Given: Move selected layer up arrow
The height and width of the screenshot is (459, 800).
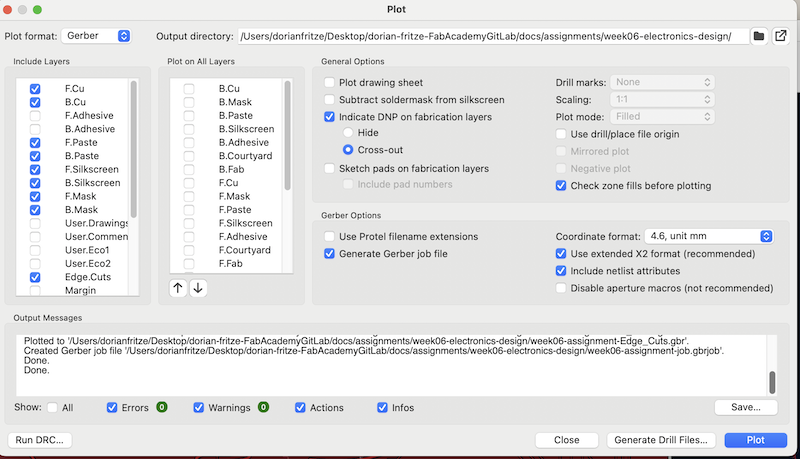Looking at the screenshot, I should click(x=178, y=288).
